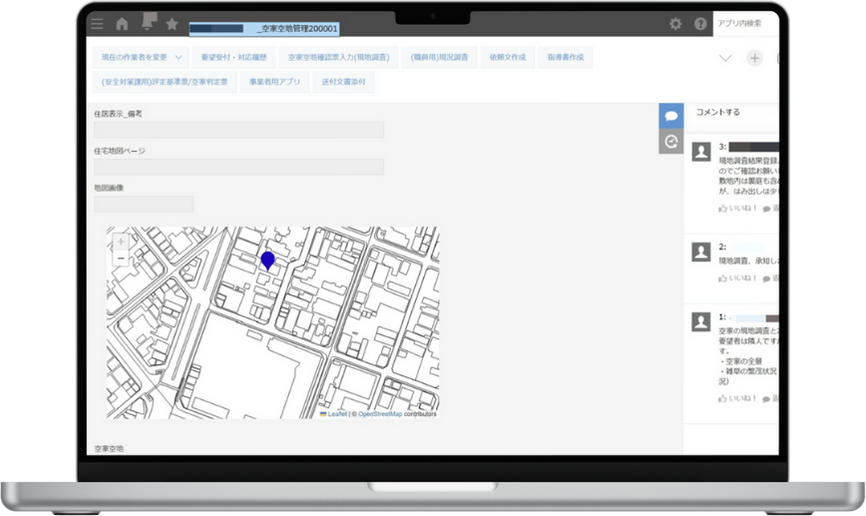This screenshot has height=516, width=866.
Task: Open the settings gear icon
Action: 676,24
